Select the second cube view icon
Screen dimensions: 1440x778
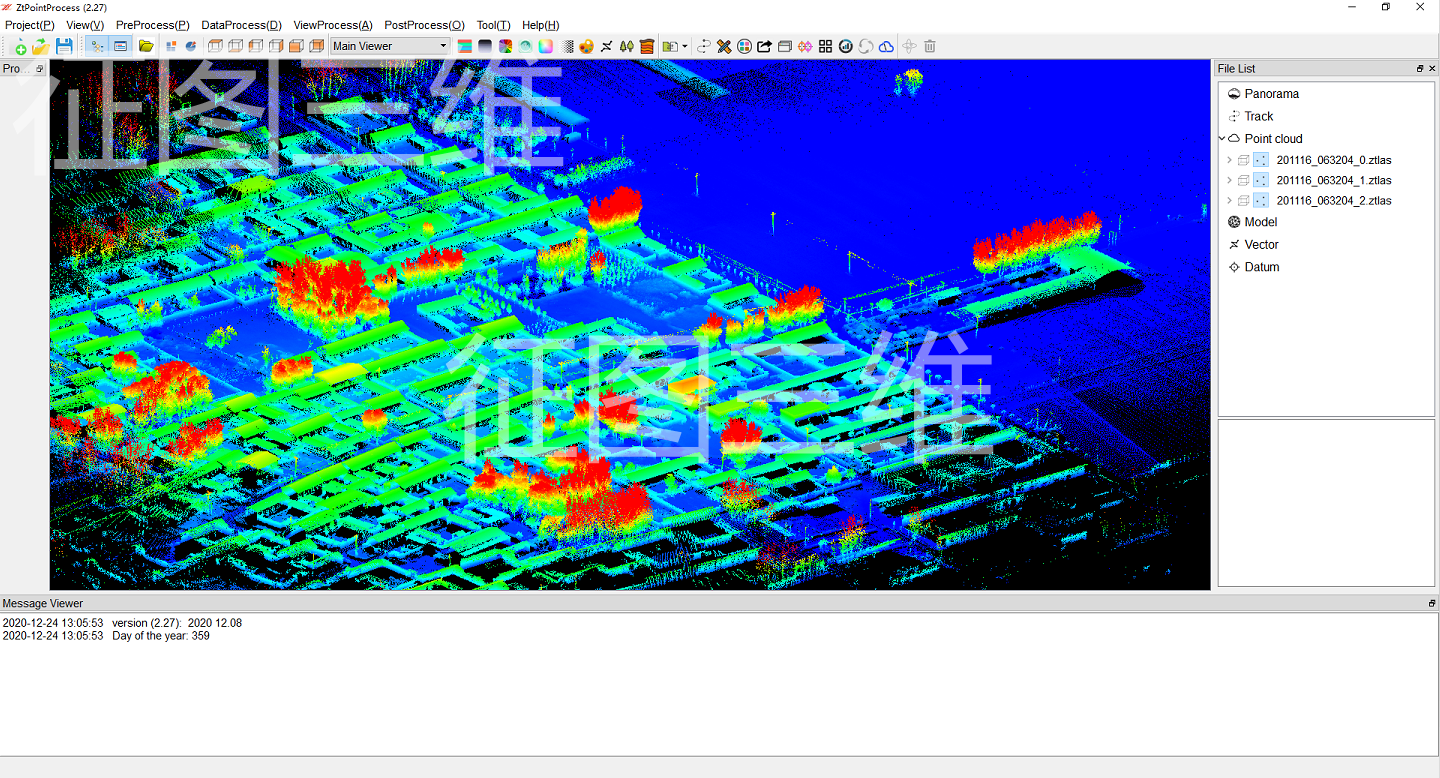[x=235, y=46]
